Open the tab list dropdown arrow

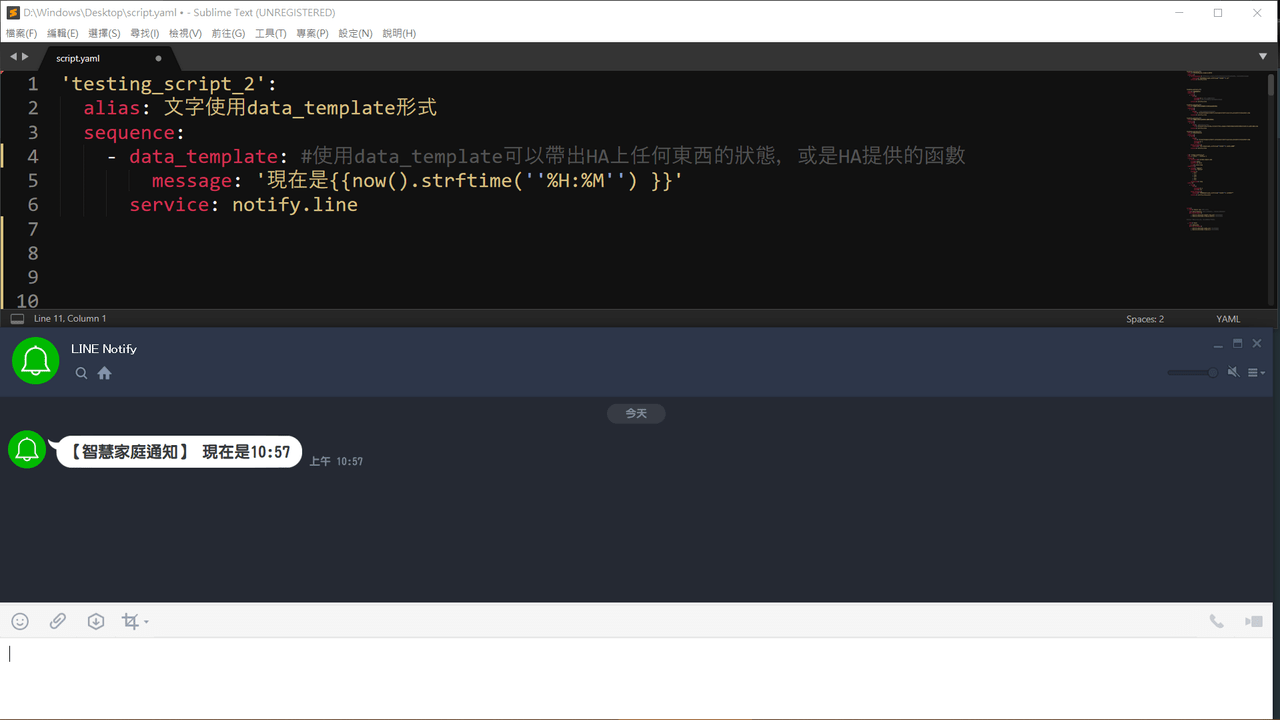coord(1263,57)
